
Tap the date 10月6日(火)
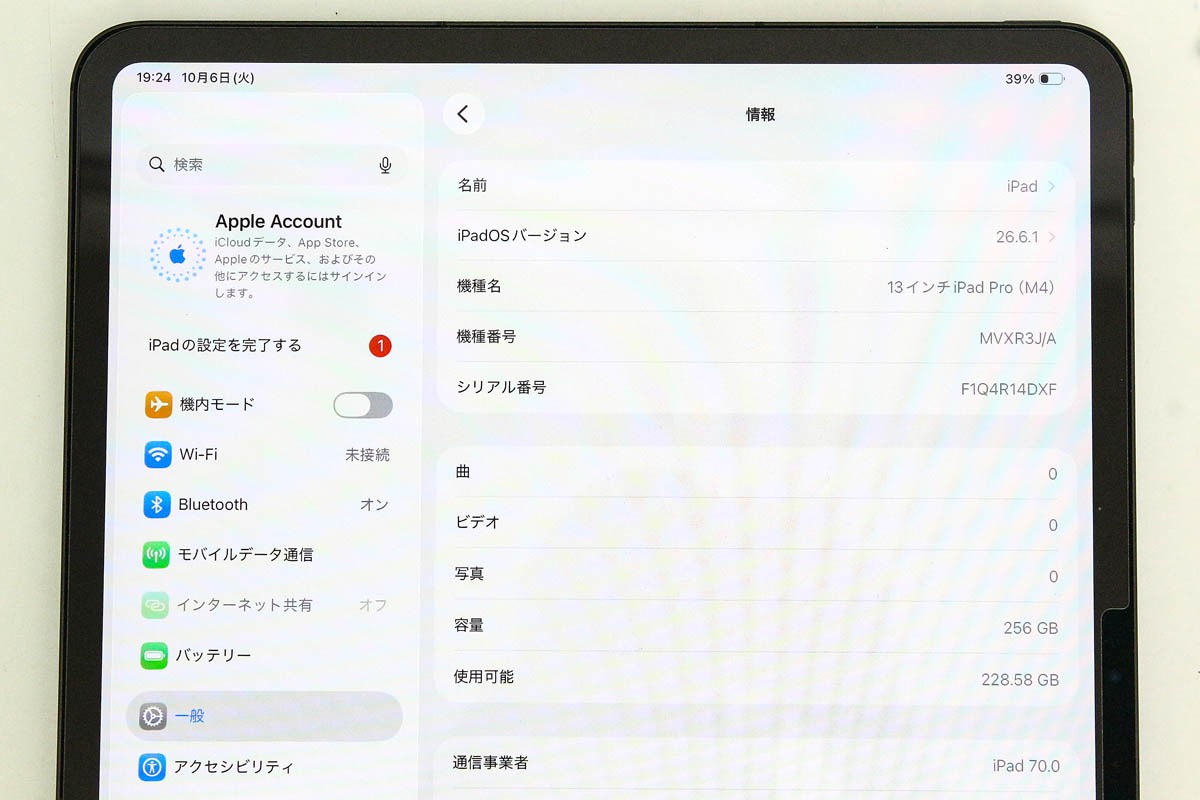click(218, 77)
